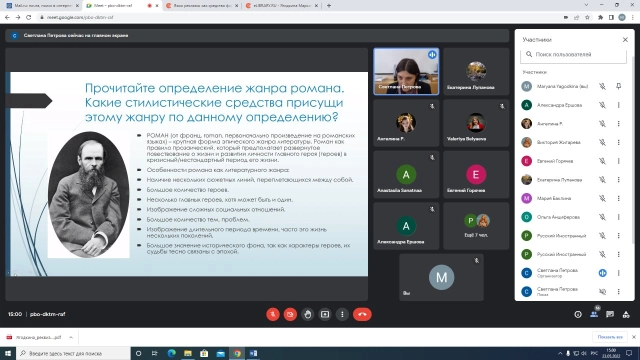The image size is (640, 360).
Task: Switch to the eLIBRARY browser tab
Action: (x=282, y=6)
